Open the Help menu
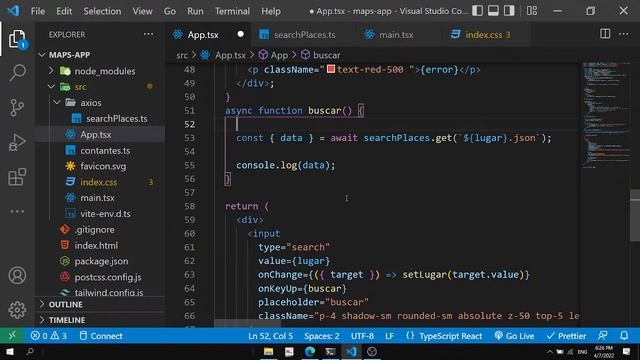This screenshot has height=360, width=640. pyautogui.click(x=271, y=11)
